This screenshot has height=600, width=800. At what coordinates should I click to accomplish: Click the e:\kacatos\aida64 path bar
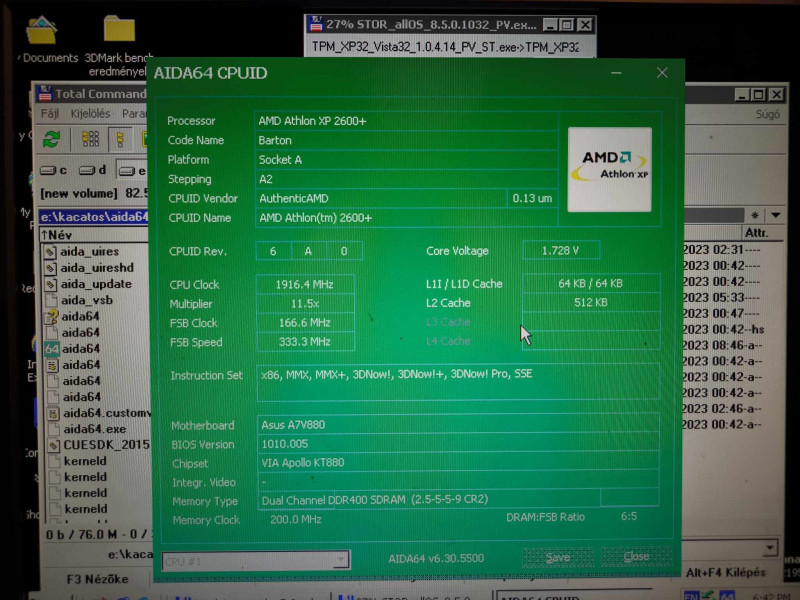(x=94, y=217)
